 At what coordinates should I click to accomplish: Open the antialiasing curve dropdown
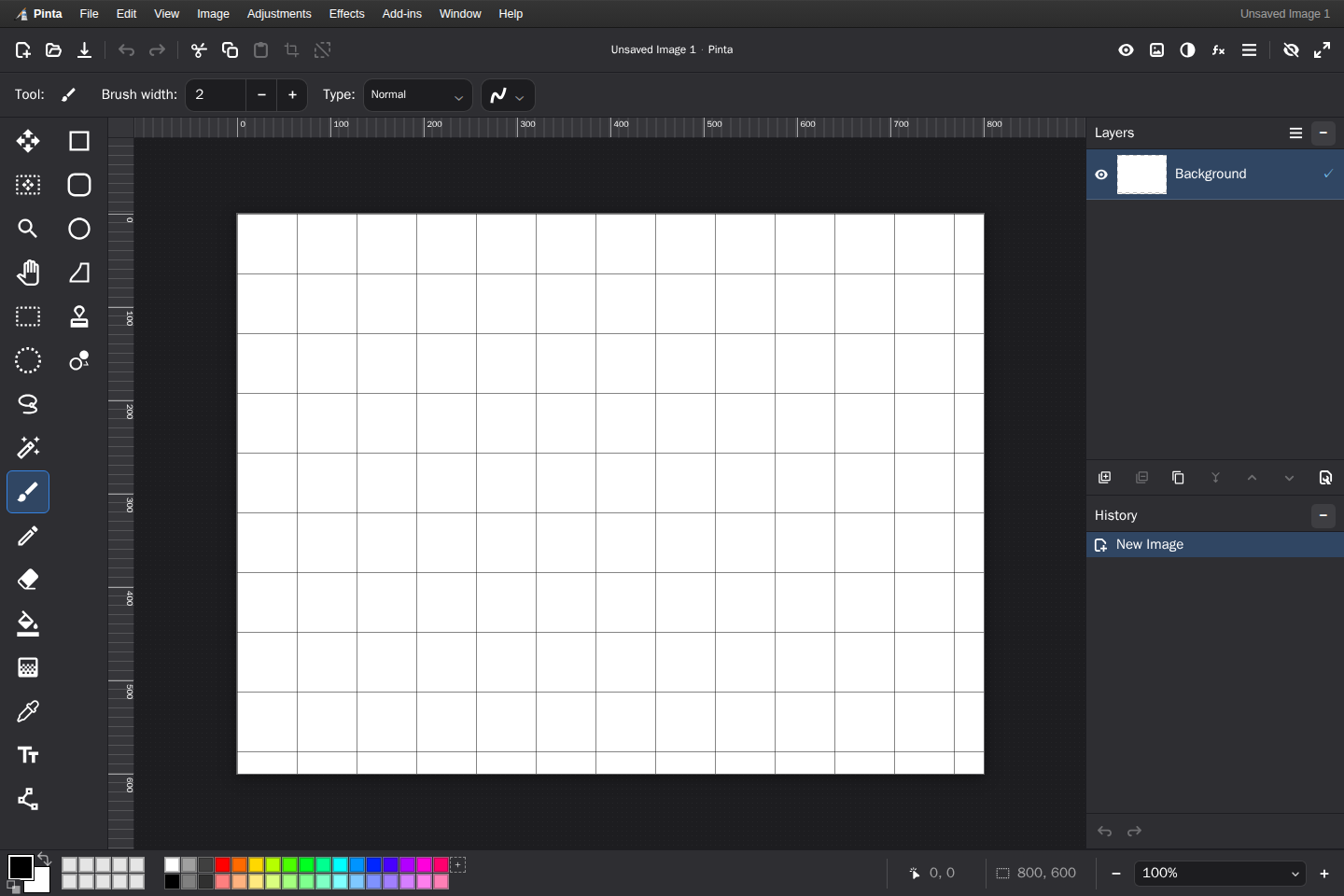508,95
